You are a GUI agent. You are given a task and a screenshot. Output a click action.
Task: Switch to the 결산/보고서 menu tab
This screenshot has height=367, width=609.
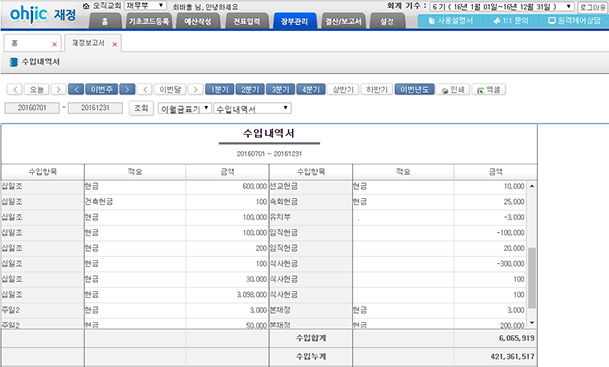click(x=343, y=21)
